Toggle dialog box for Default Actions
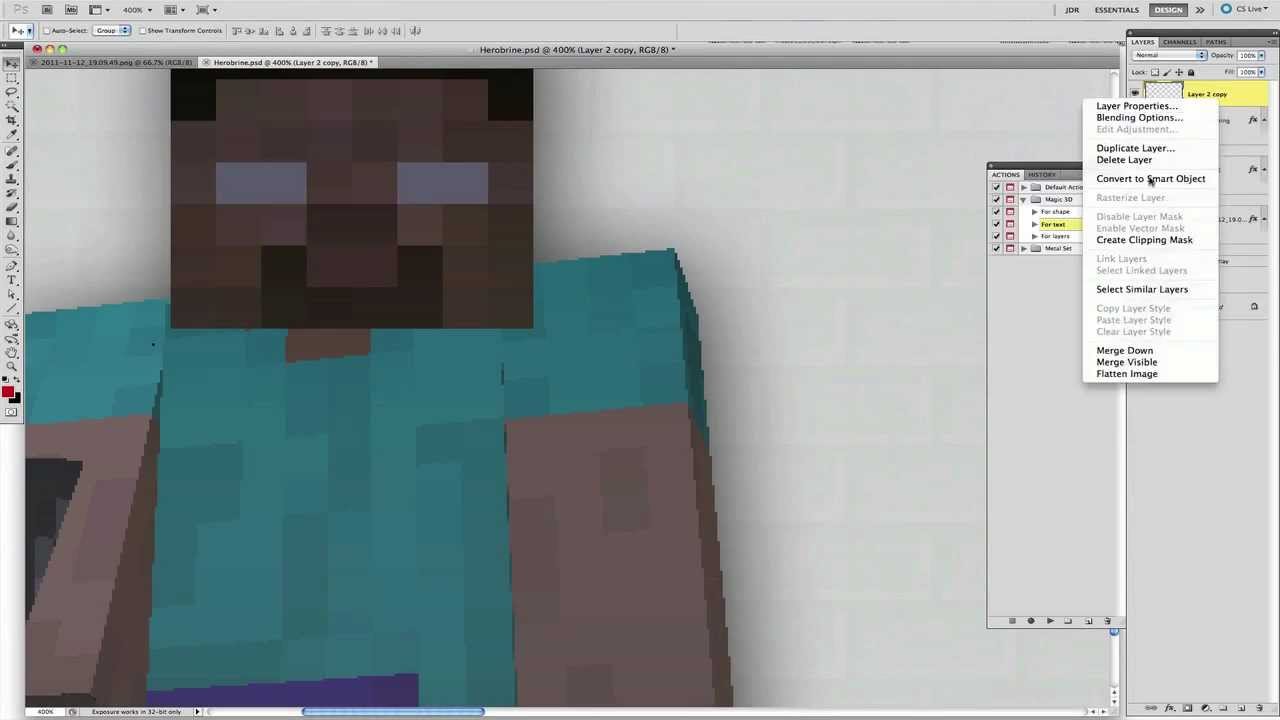The height and width of the screenshot is (720, 1280). [x=1010, y=187]
